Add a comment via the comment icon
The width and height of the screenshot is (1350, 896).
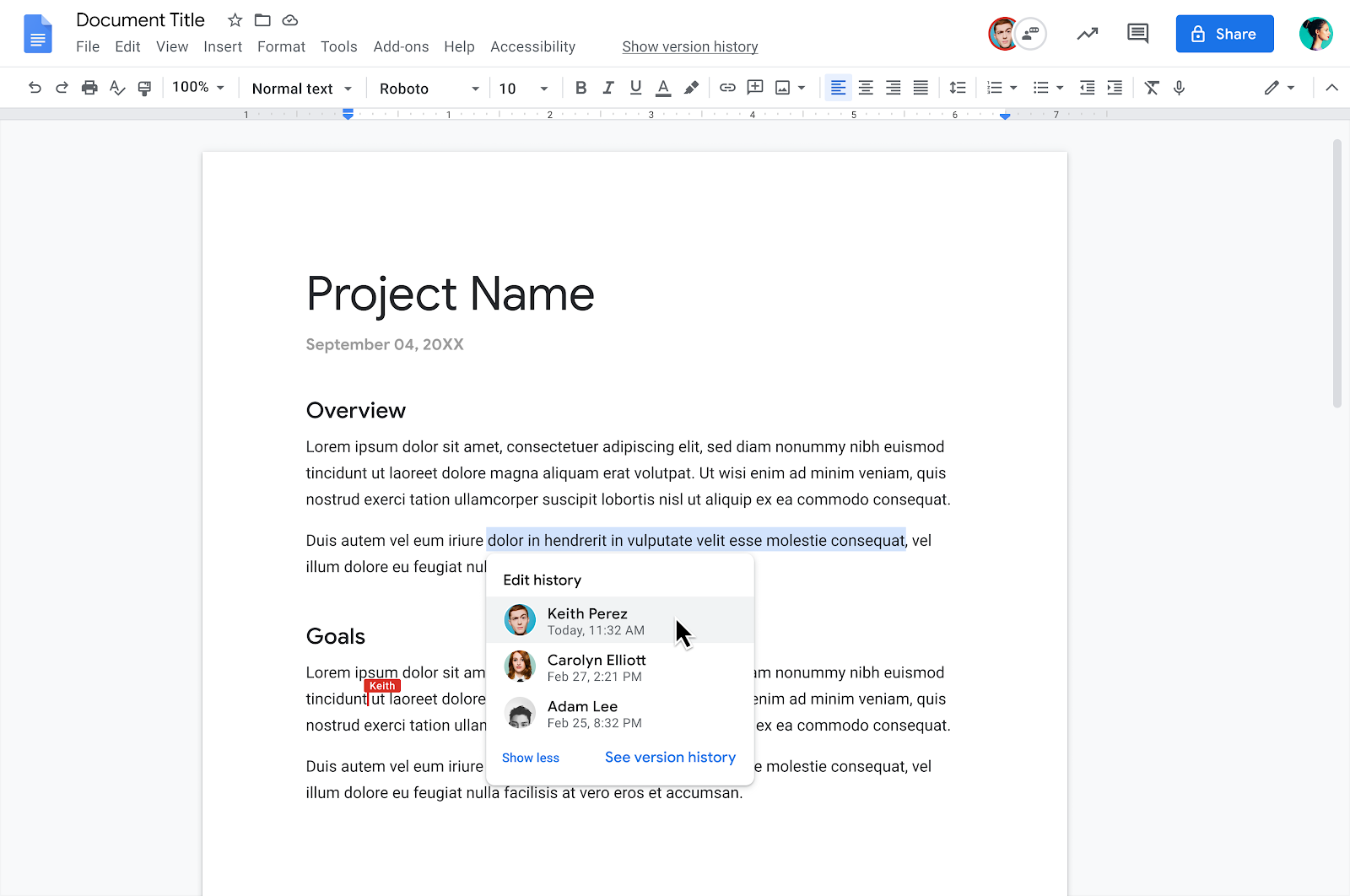[754, 87]
